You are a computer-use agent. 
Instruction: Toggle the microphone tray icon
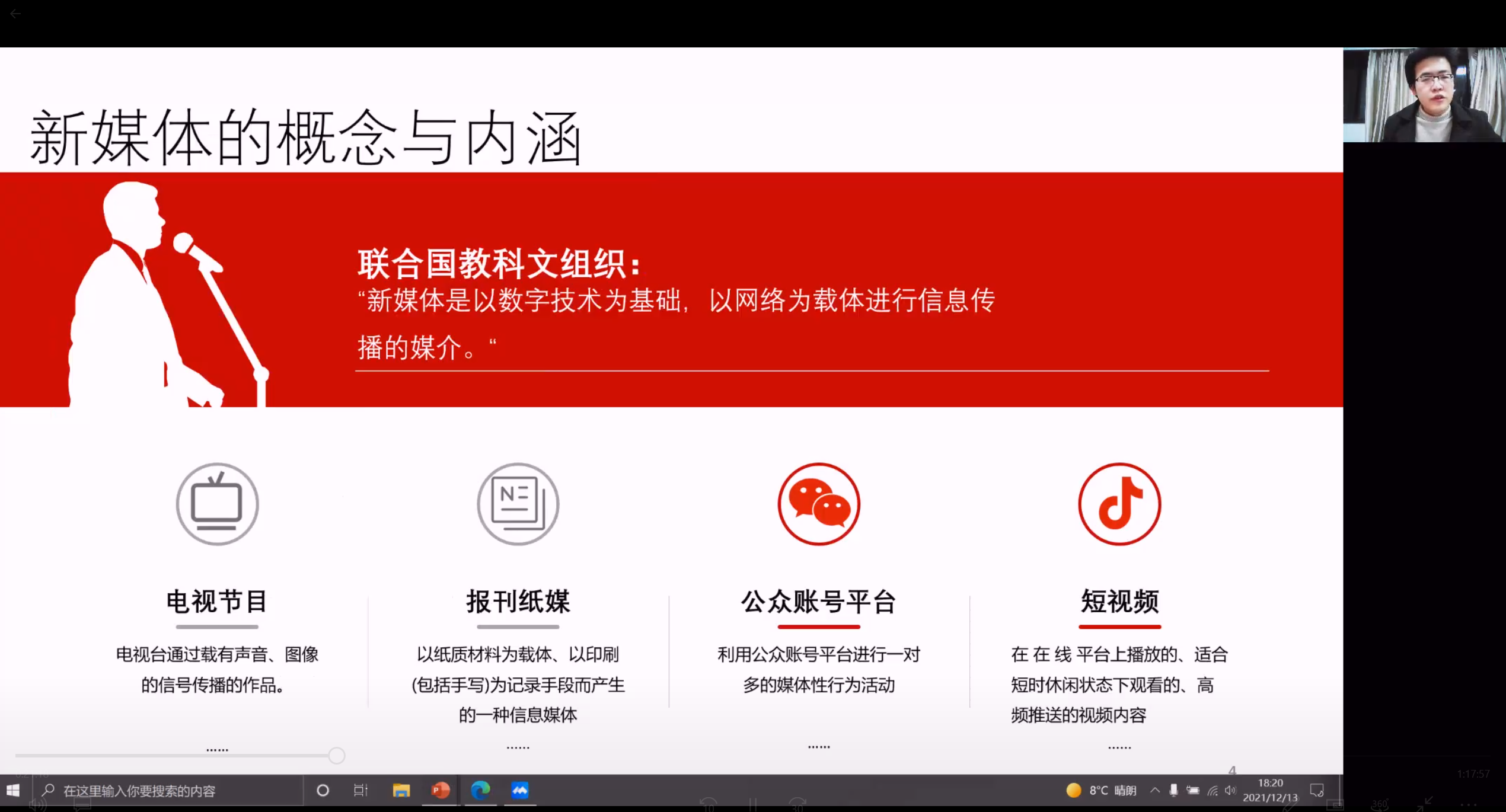click(1173, 791)
